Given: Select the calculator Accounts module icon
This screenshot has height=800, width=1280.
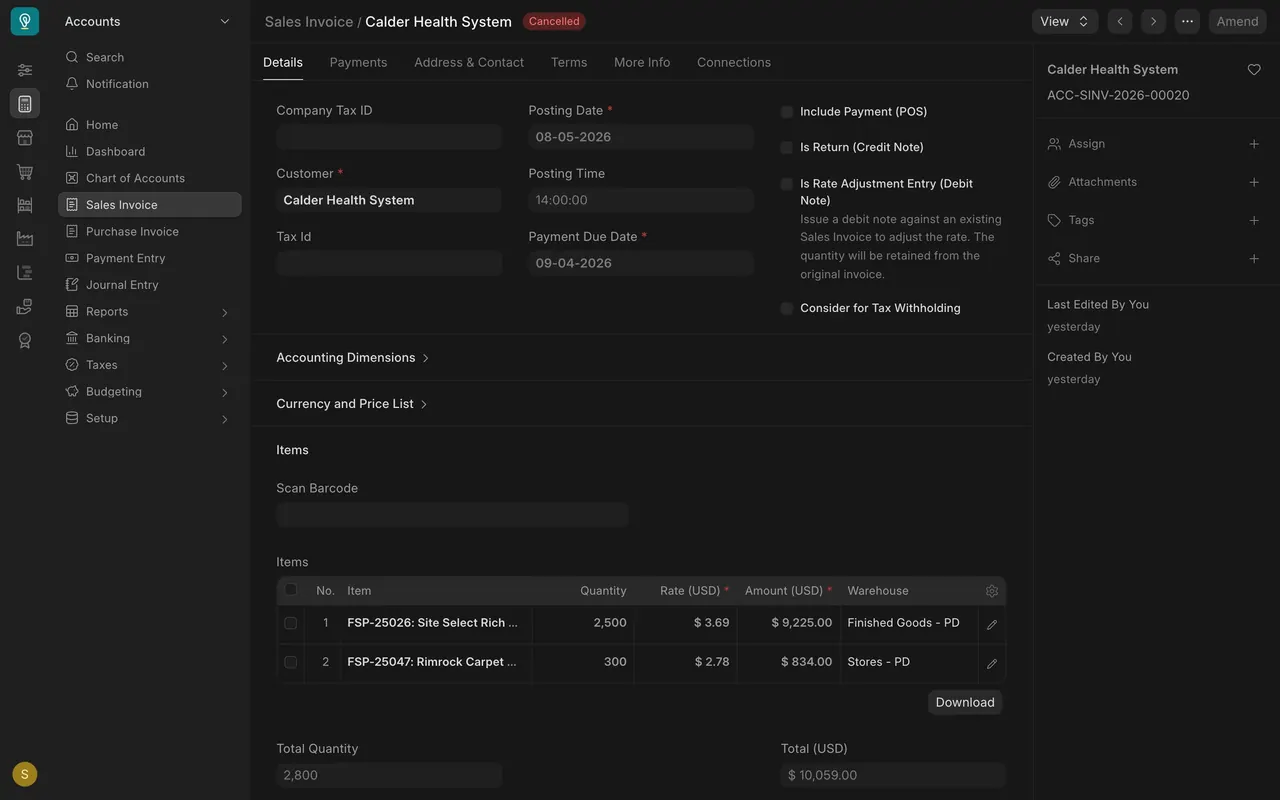Looking at the screenshot, I should tap(25, 104).
